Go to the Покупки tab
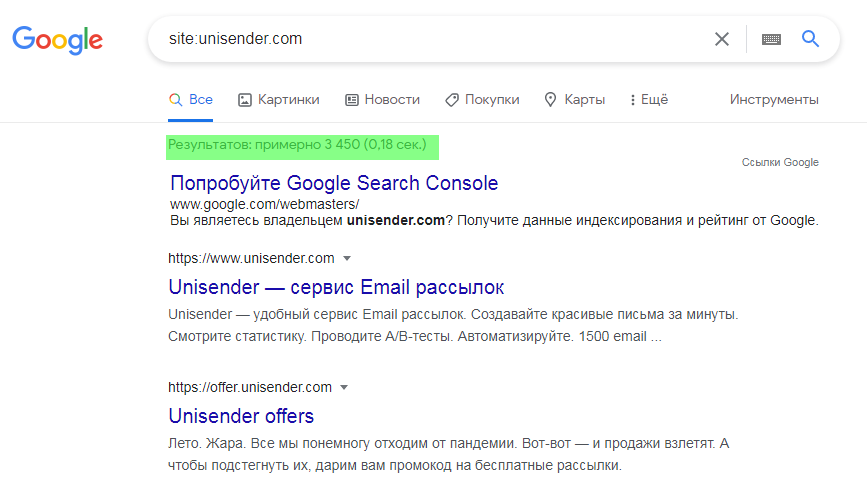This screenshot has width=867, height=502. pos(482,100)
